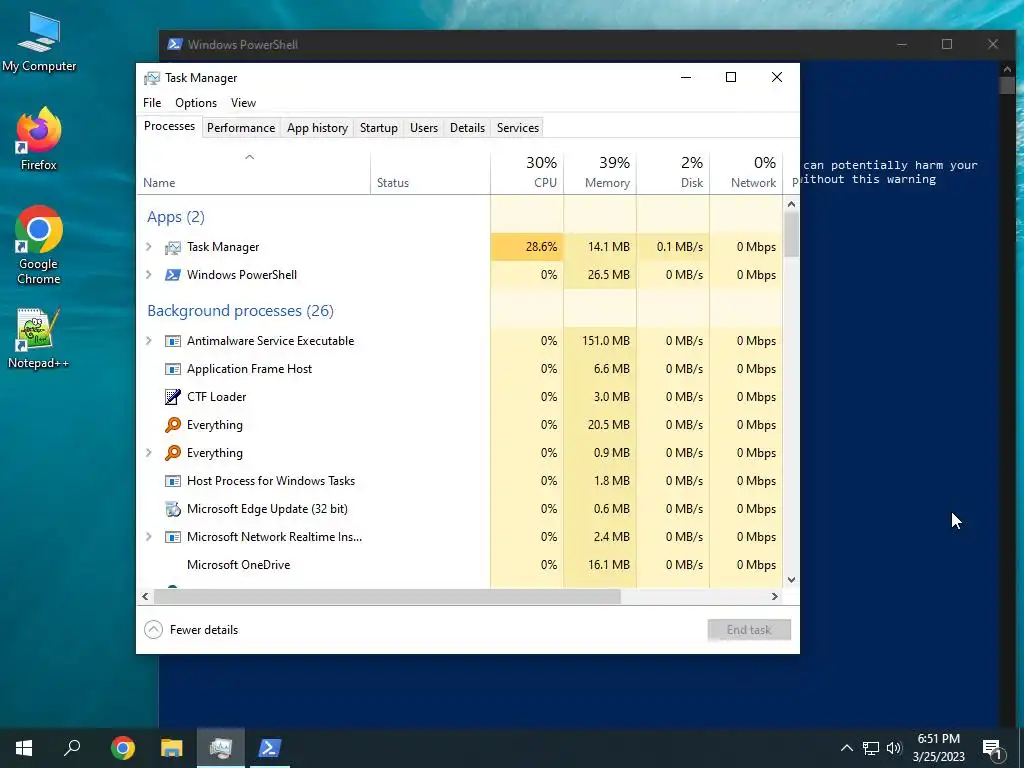The height and width of the screenshot is (768, 1024).
Task: Open the notification center icon
Action: tap(992, 749)
